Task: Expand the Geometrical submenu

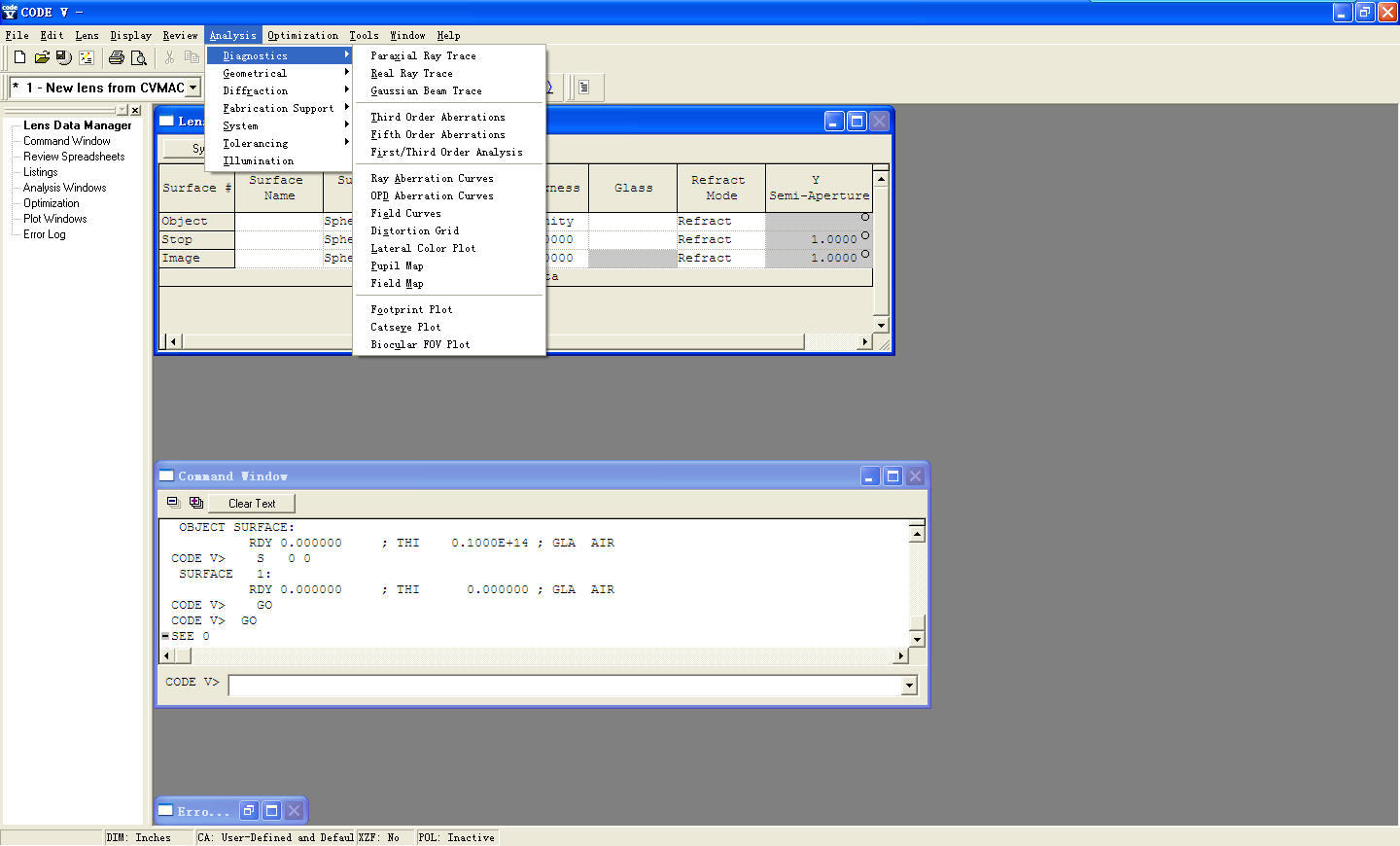Action: tap(279, 73)
